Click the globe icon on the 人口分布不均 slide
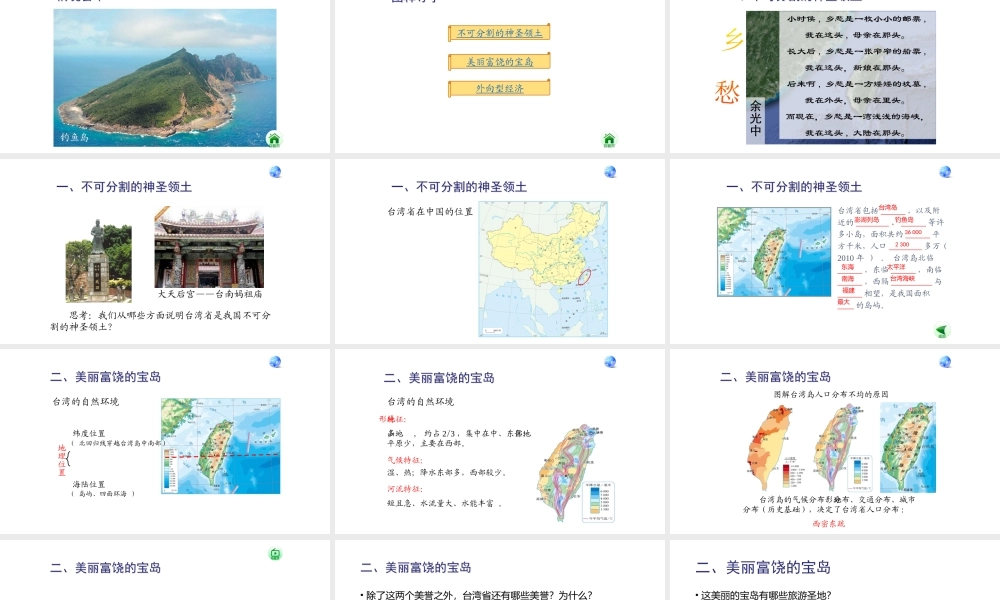This screenshot has height=600, width=1000. click(x=945, y=362)
